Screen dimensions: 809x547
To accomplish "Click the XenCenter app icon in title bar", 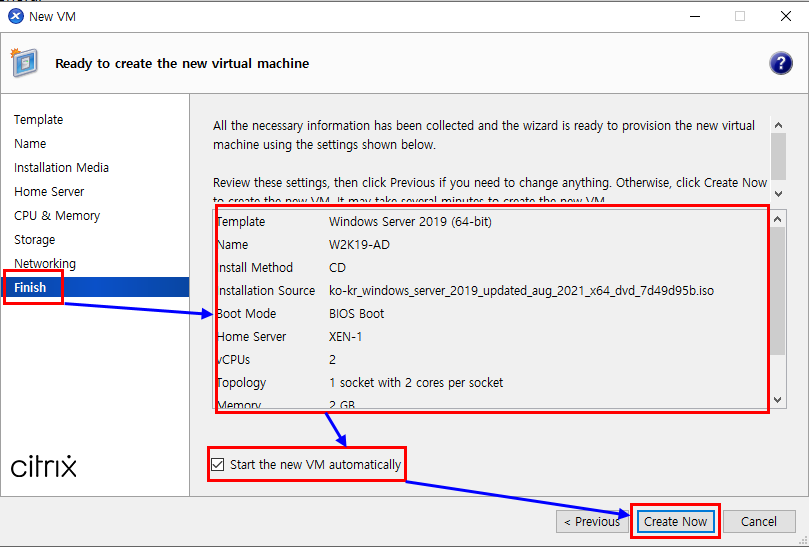I will [16, 17].
